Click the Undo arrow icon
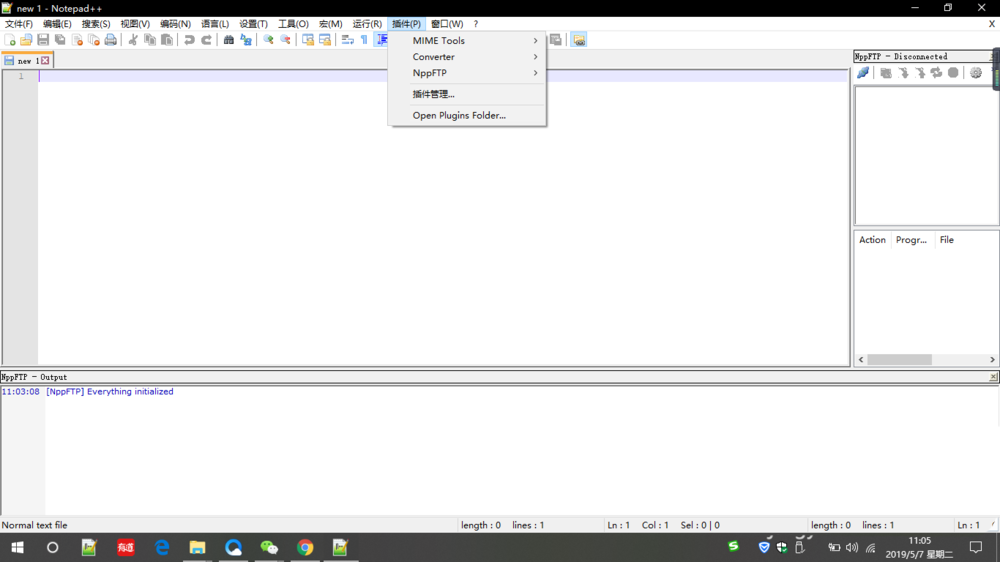This screenshot has height=562, width=1000. click(x=189, y=40)
